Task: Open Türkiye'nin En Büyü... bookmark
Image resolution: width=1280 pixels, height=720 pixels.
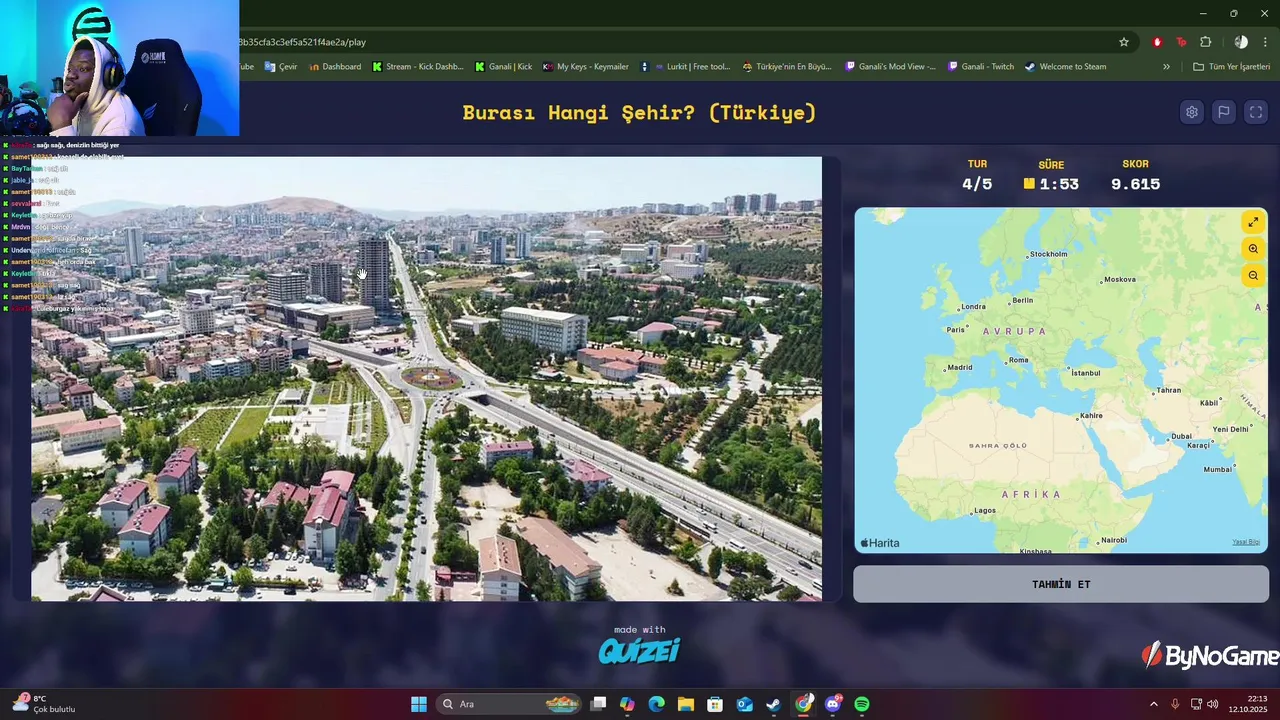Action: pos(787,67)
